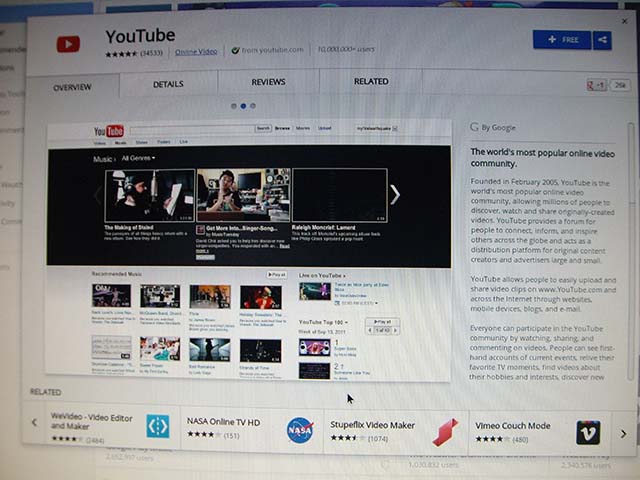Open the WeVideo app icon

coord(158,427)
